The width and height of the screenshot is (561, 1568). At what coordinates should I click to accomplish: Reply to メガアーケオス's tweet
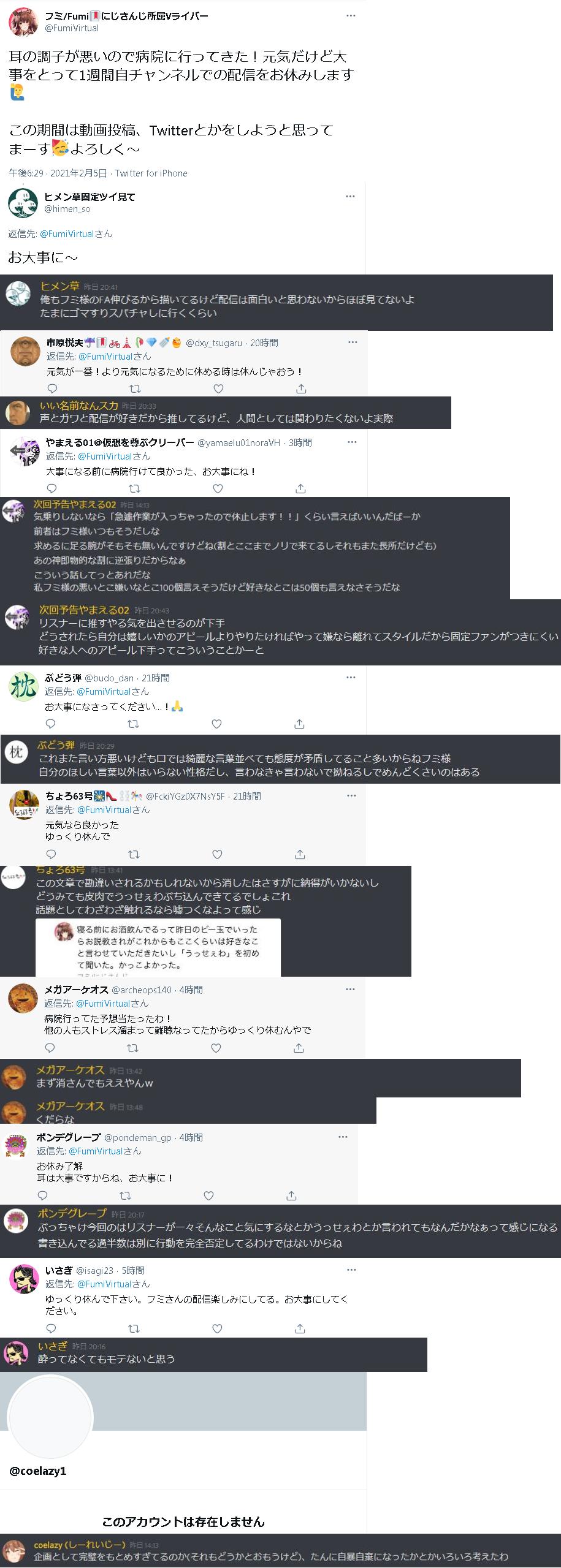[50, 1048]
